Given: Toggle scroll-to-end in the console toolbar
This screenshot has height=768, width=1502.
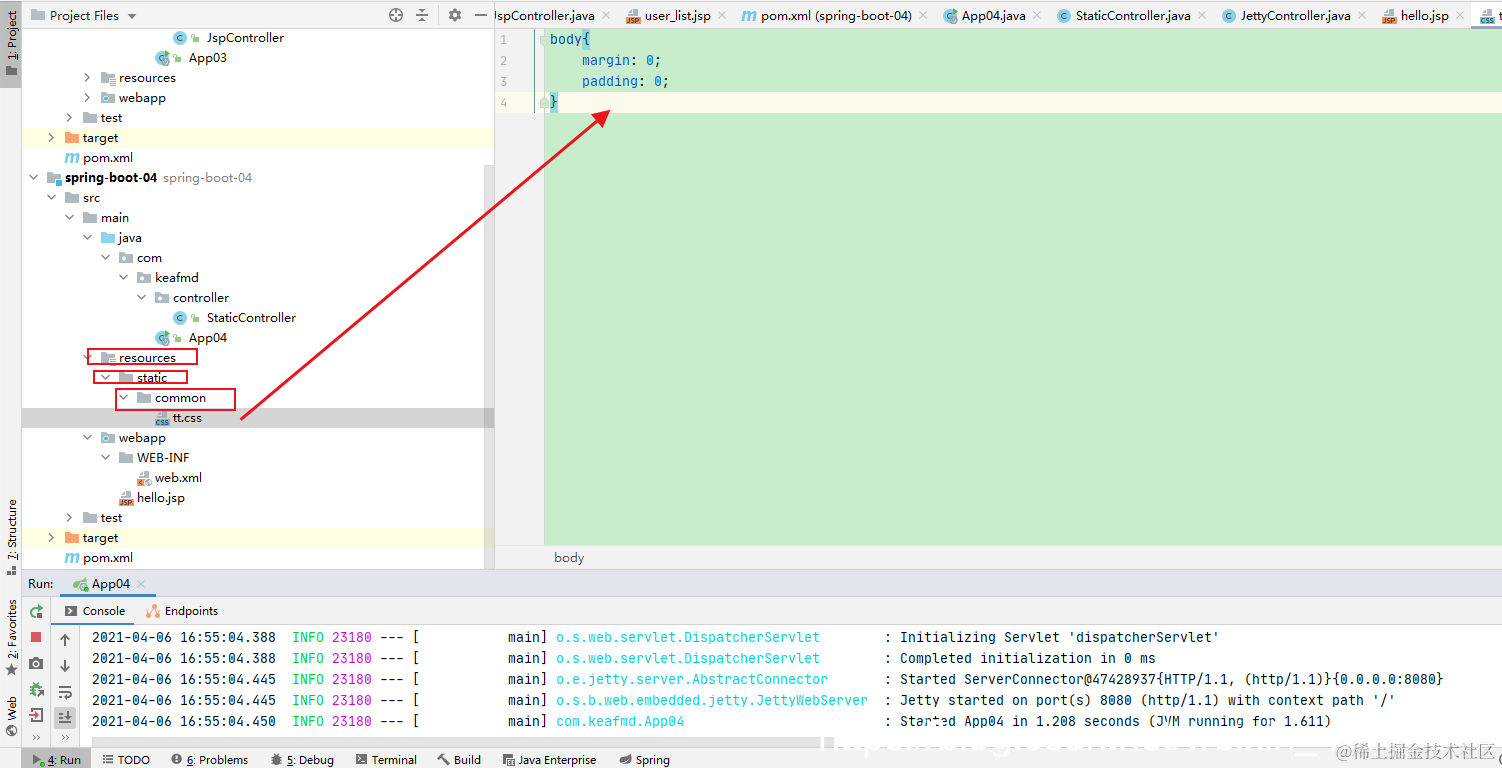Looking at the screenshot, I should pos(65,717).
